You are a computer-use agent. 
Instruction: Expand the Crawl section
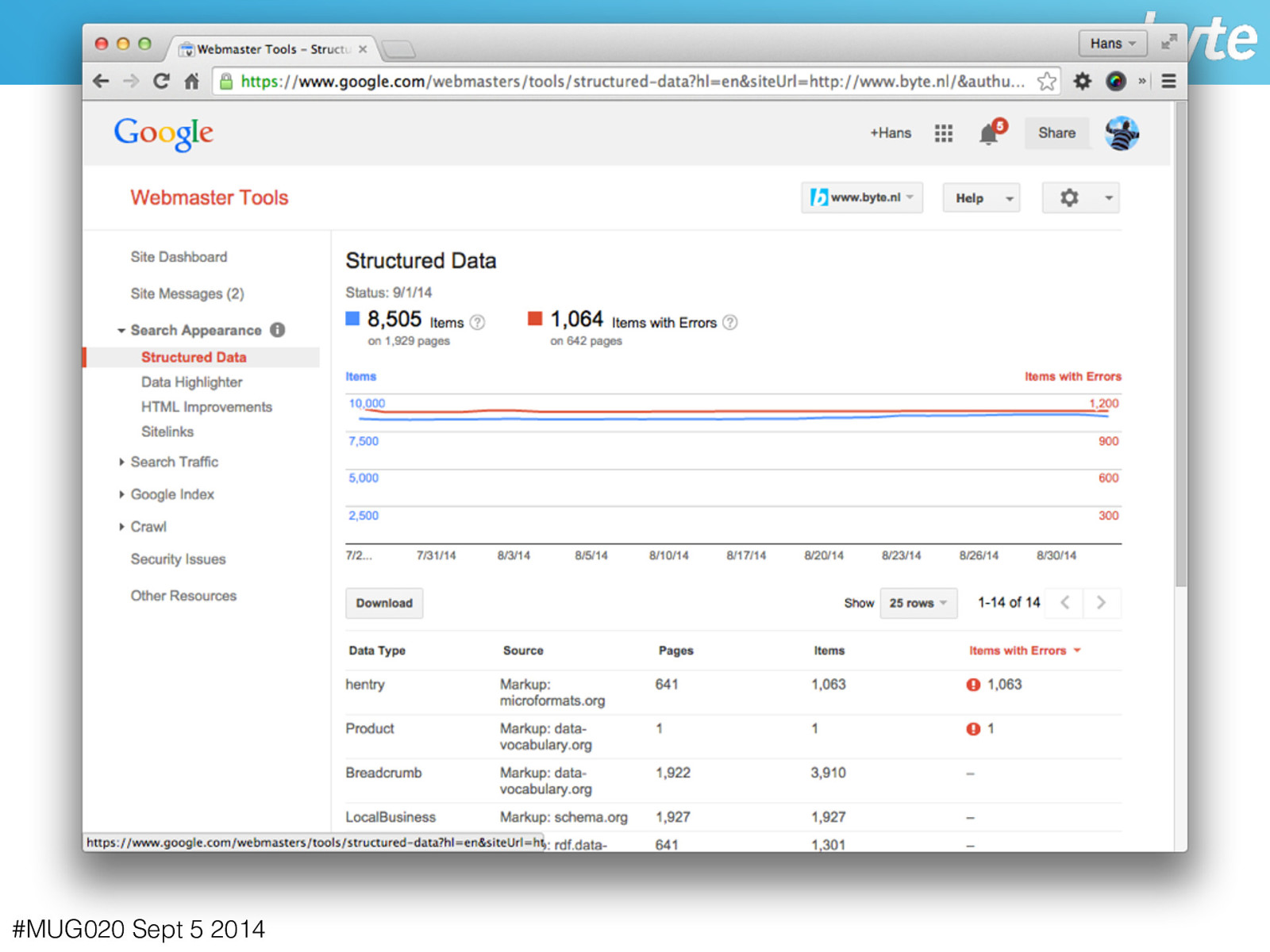(x=121, y=527)
